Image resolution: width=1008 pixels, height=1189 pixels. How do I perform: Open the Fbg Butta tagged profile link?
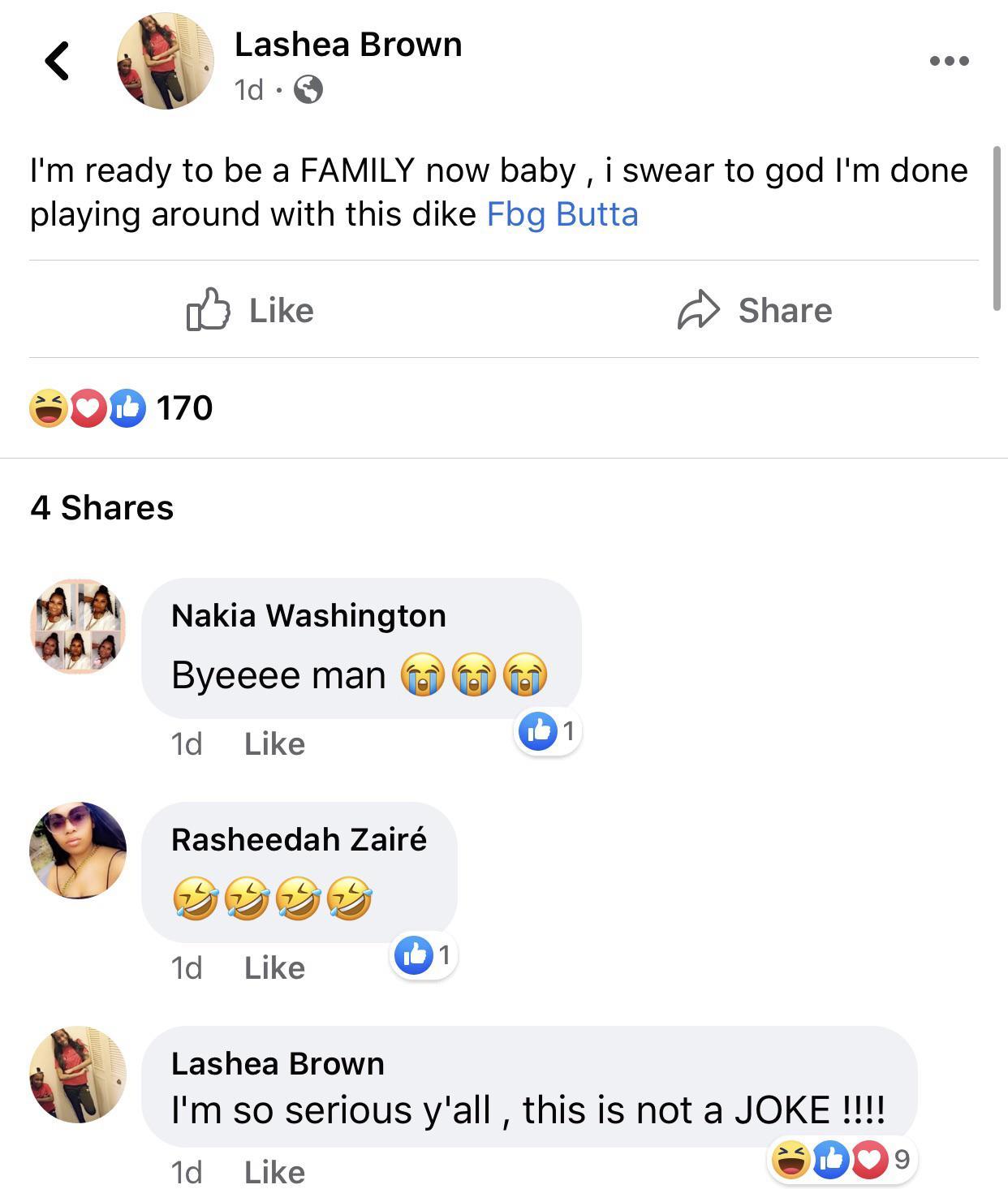click(562, 214)
